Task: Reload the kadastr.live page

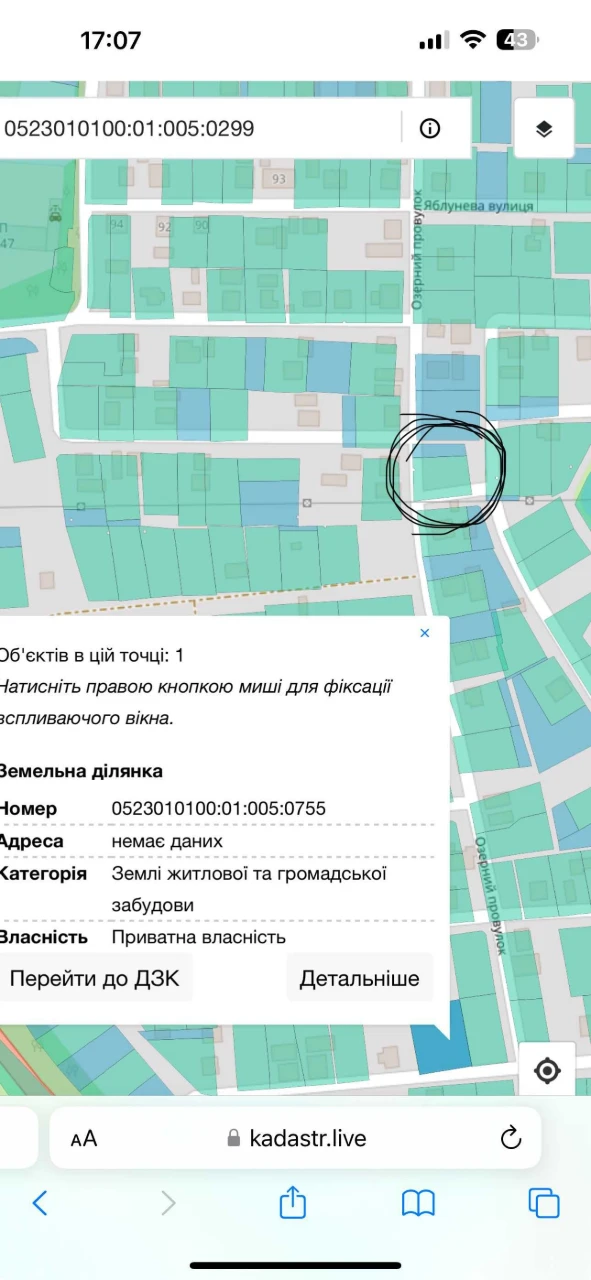Action: point(510,1137)
